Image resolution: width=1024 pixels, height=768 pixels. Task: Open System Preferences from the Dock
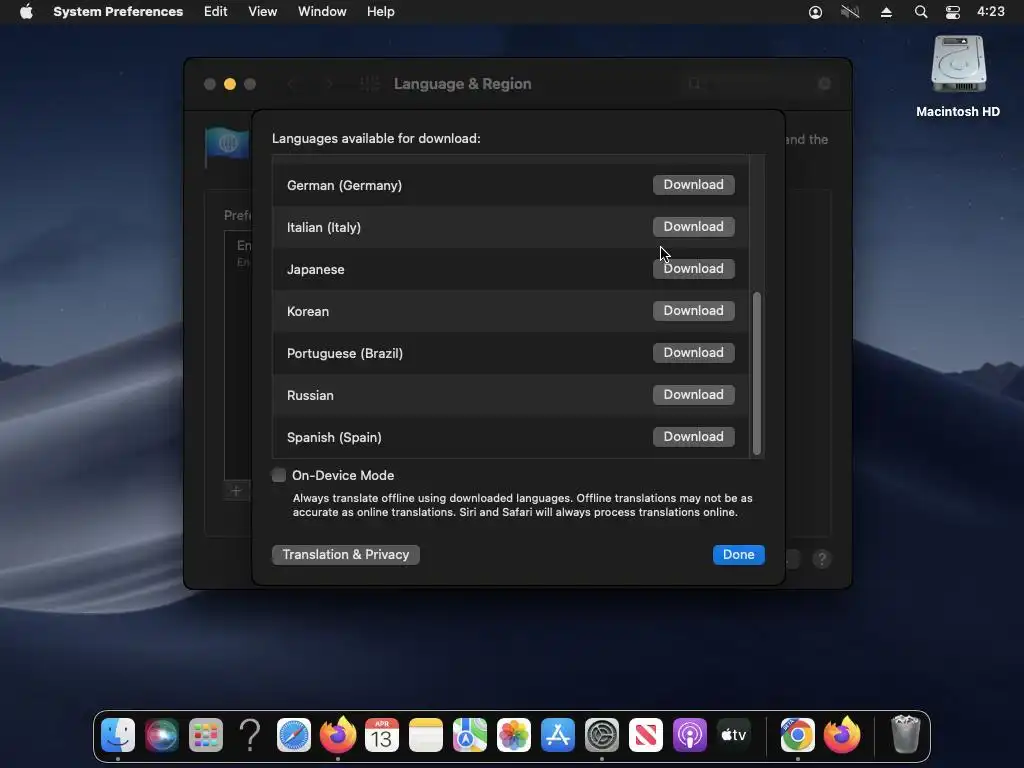602,735
